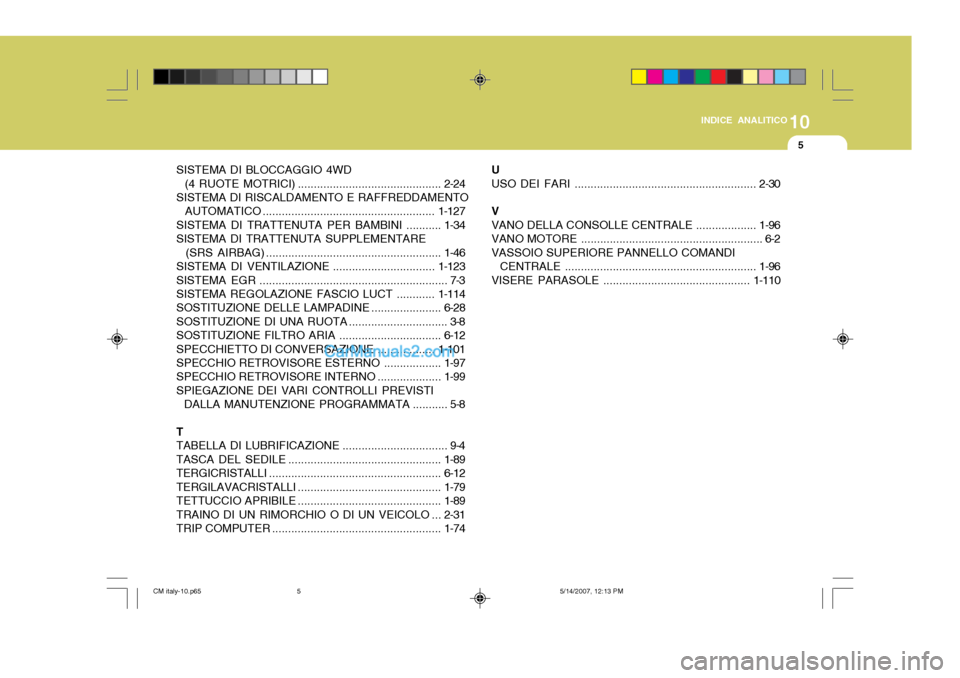Click SOSTITUZIONE FILTRO ARIA entry
Viewport: 960px width, 678px height.
[321, 335]
